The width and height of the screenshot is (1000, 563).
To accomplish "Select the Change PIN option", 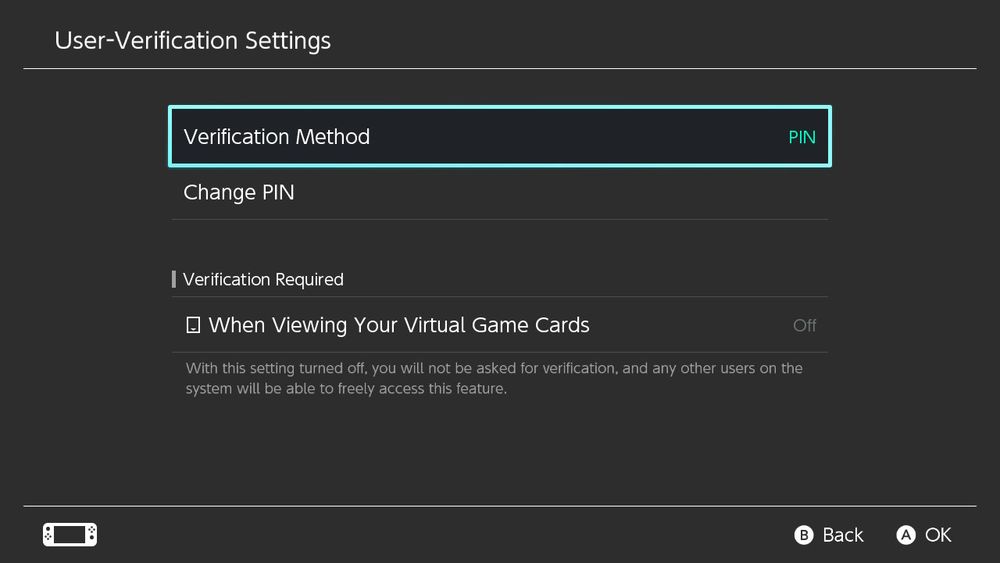I will tap(500, 193).
